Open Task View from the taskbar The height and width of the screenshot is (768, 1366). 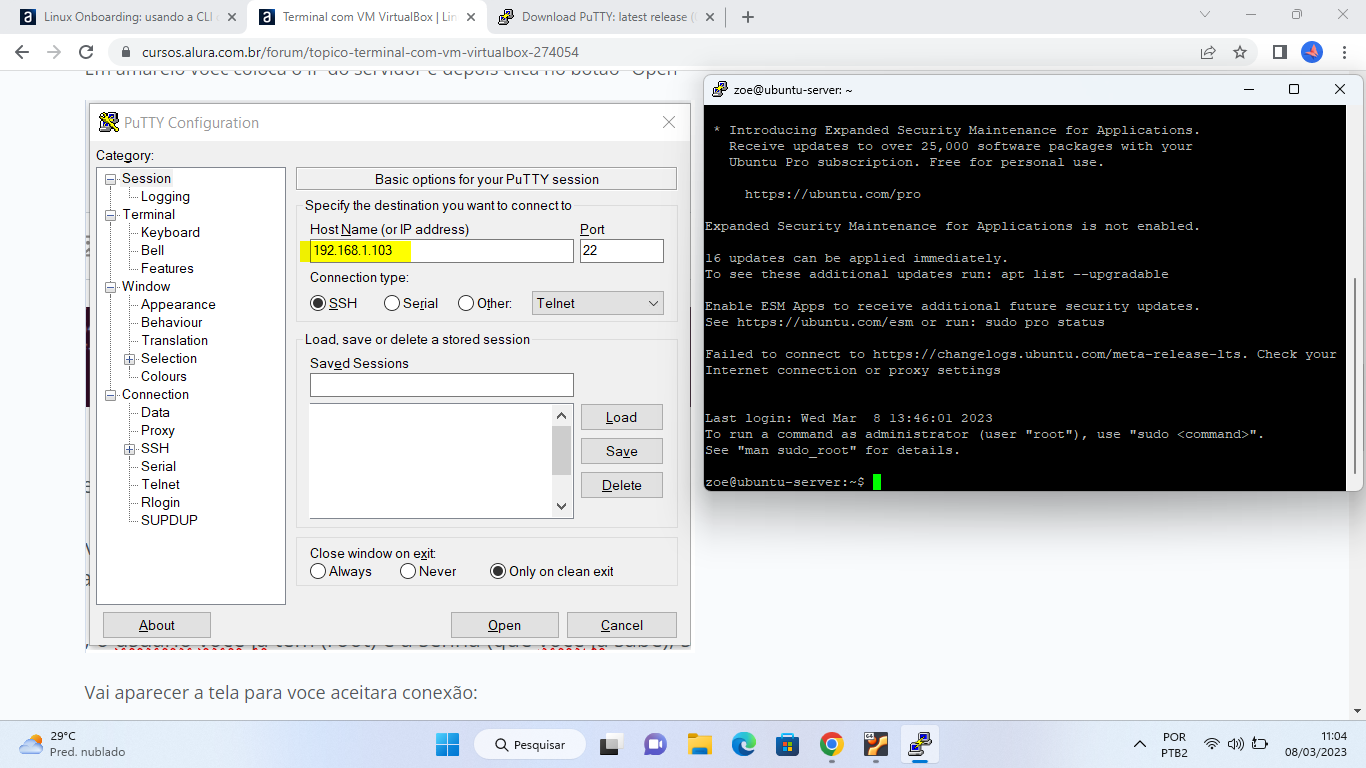tap(610, 745)
